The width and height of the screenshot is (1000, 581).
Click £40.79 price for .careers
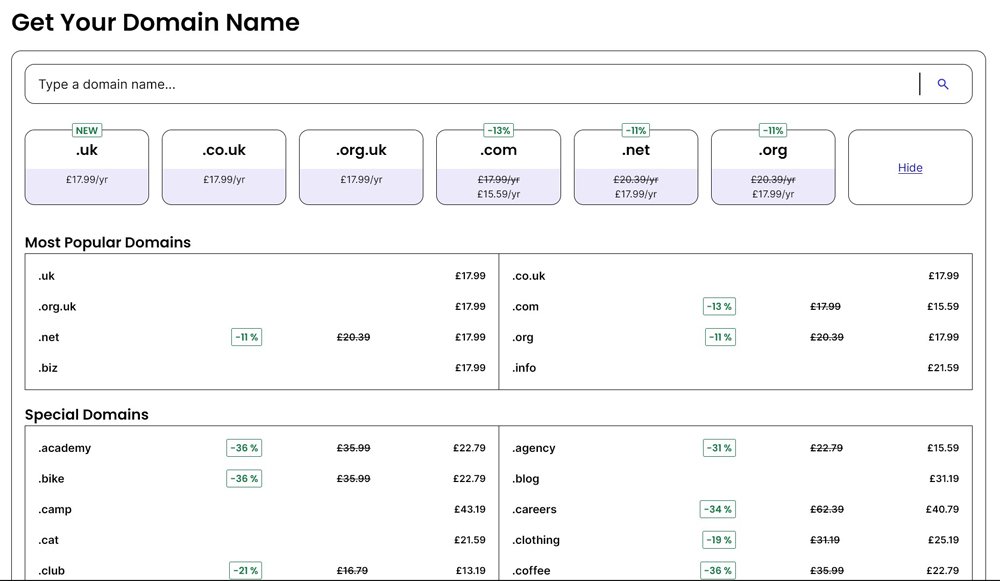tap(943, 509)
